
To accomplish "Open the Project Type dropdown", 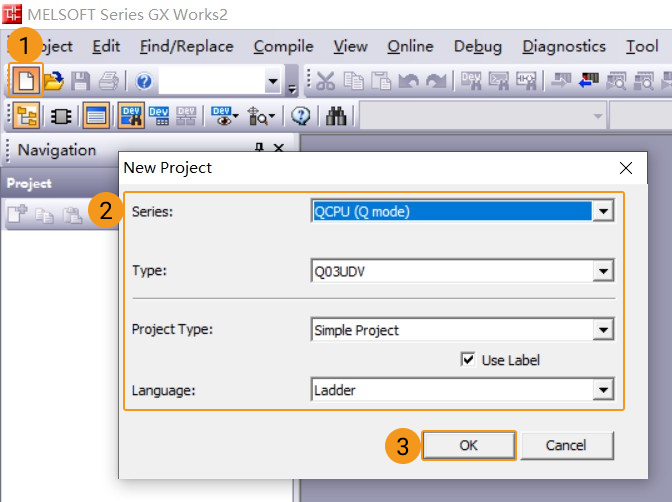I will coord(603,330).
